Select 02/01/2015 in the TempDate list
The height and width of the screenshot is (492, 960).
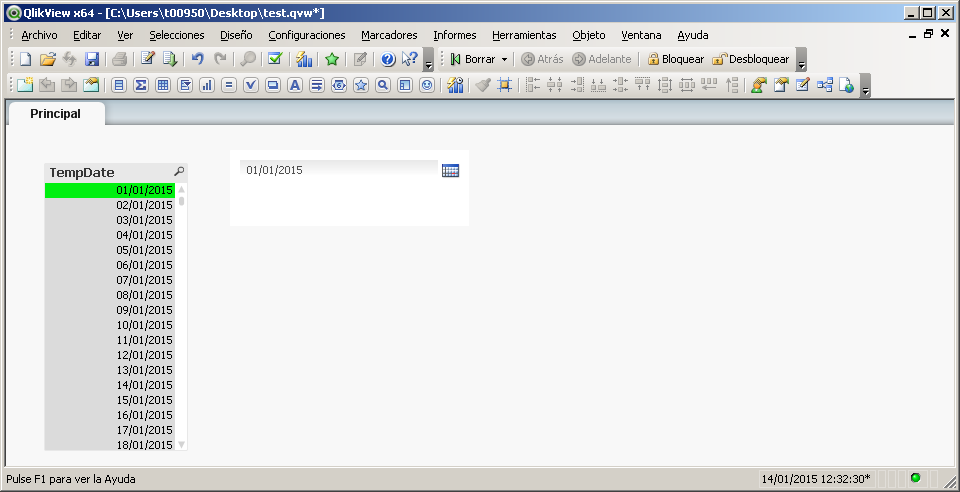click(110, 205)
